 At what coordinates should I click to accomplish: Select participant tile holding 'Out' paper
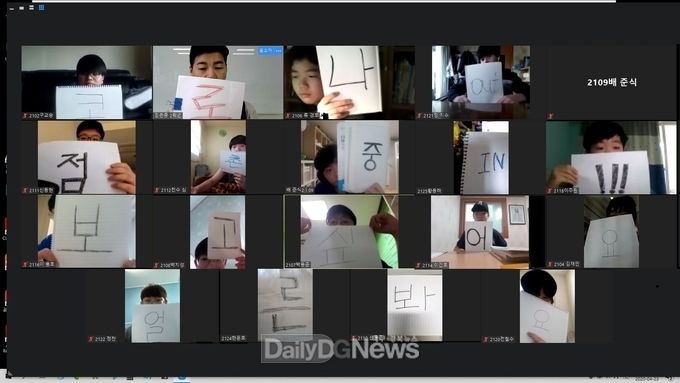[481, 82]
